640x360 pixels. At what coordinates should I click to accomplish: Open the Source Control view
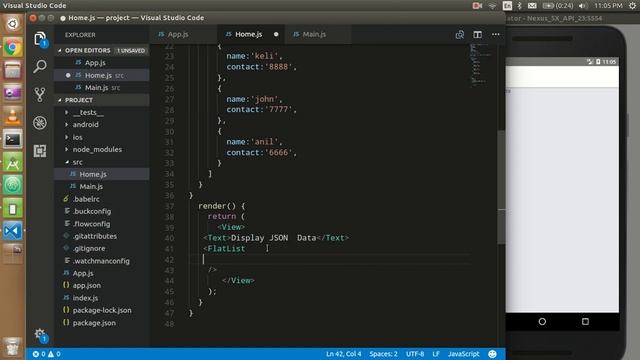40,95
